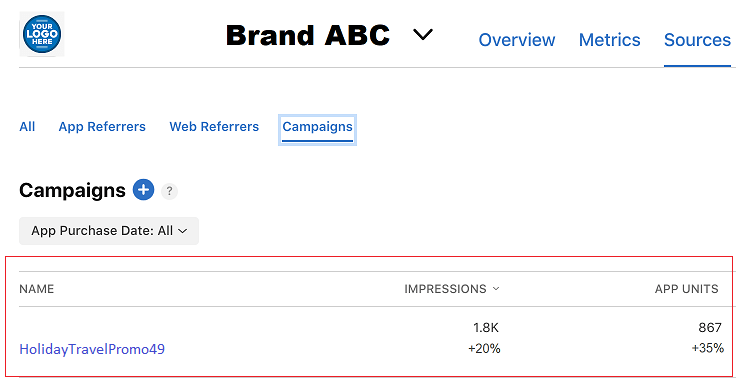Sort by the APP UNITS column header
The width and height of the screenshot is (736, 389).
pyautogui.click(x=687, y=289)
